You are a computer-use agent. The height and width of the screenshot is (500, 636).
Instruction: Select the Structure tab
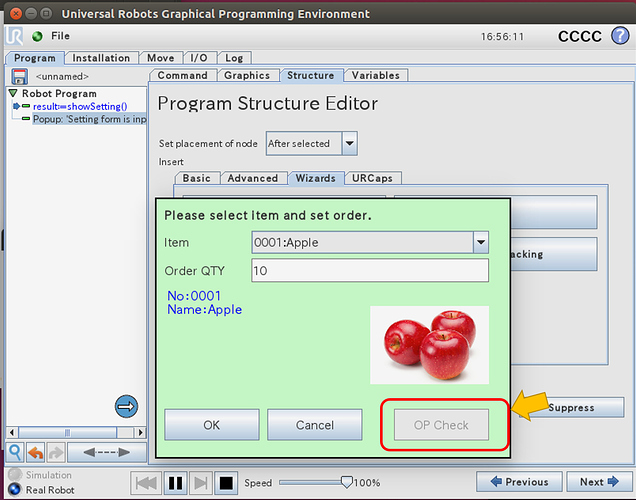coord(311,75)
